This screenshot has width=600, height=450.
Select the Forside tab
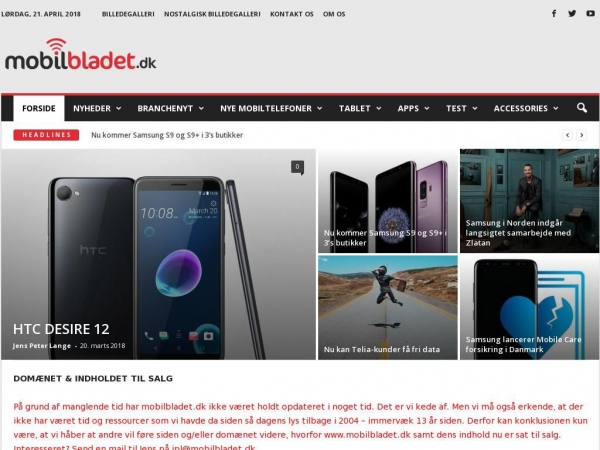[39, 108]
